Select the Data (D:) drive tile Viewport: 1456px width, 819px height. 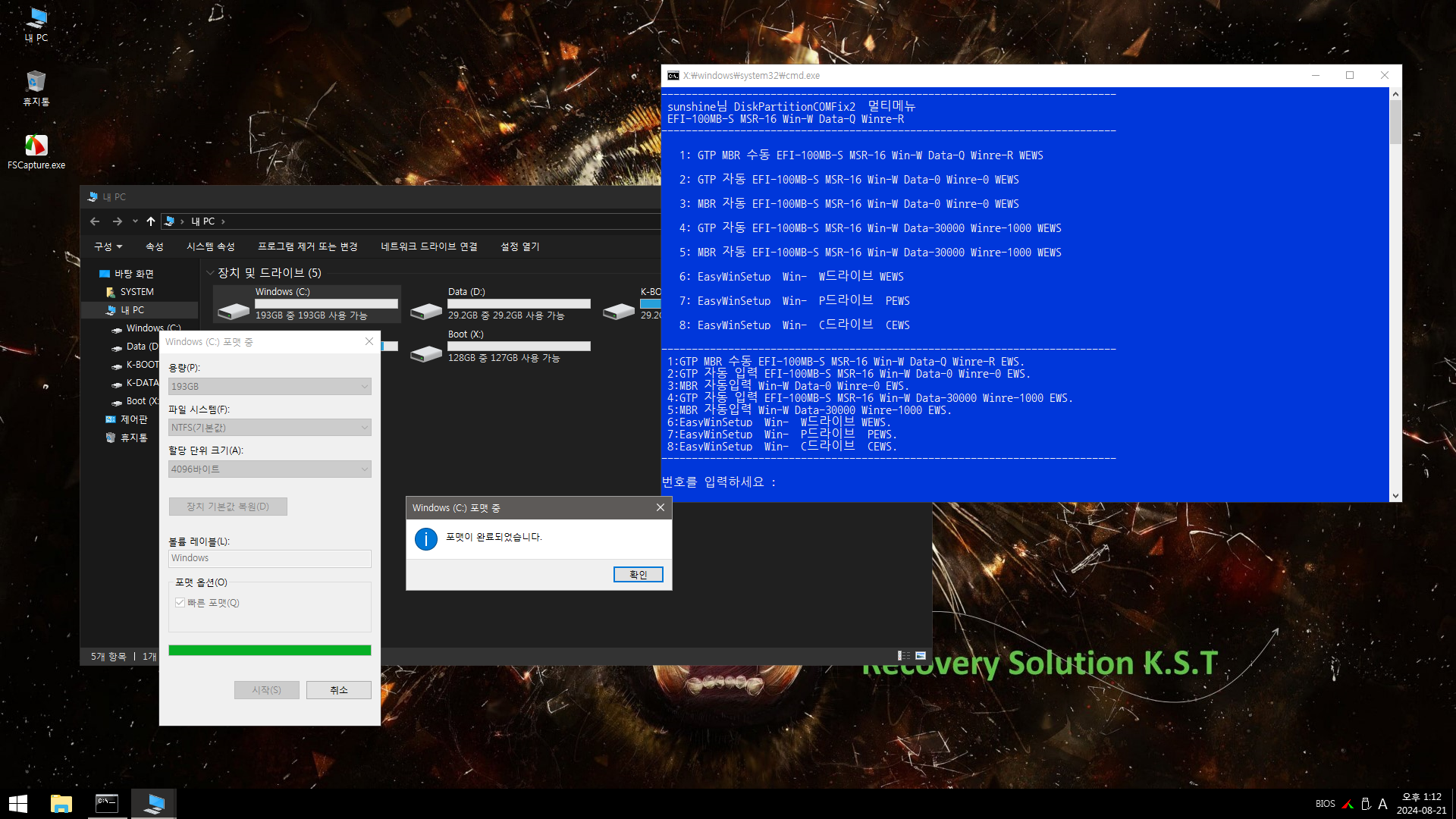click(x=500, y=303)
